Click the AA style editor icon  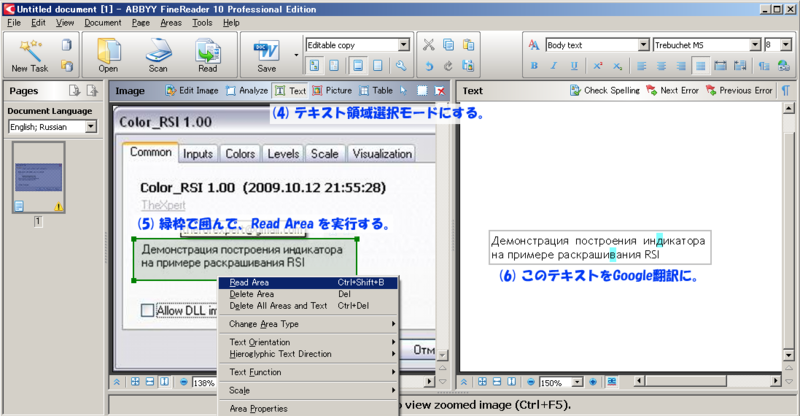(x=534, y=45)
